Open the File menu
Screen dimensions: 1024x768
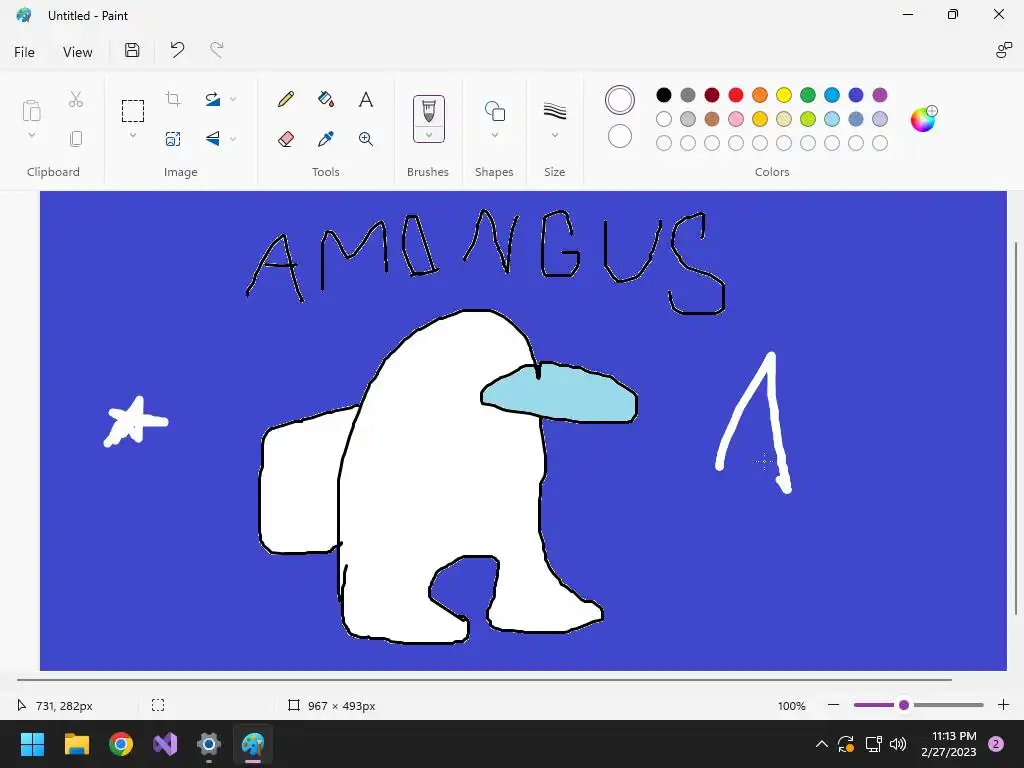24,52
